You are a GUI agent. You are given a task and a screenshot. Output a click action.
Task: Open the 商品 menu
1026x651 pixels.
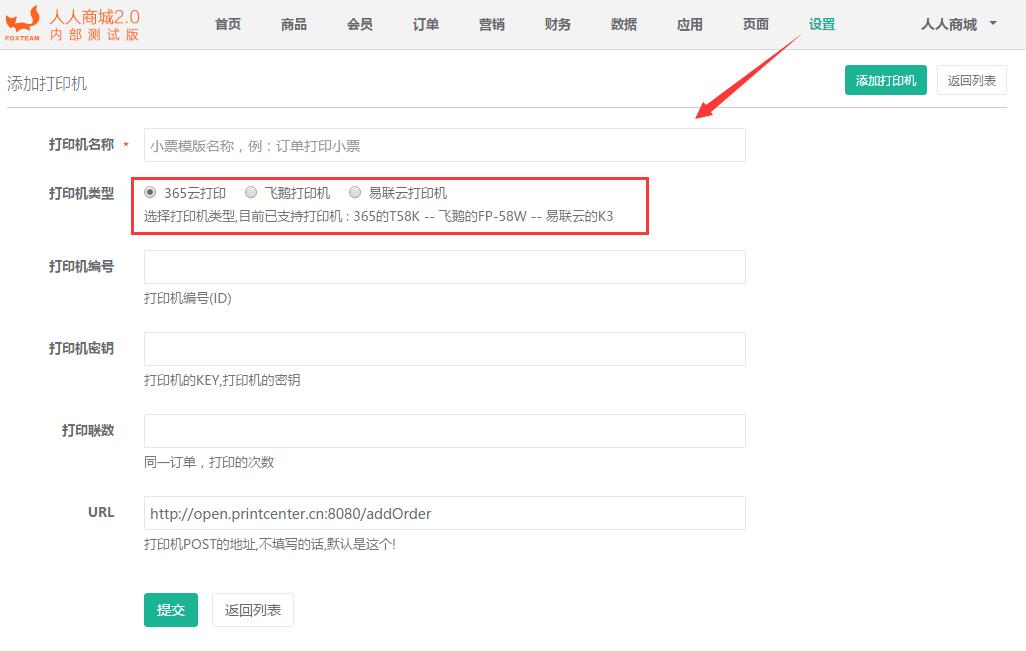tap(294, 24)
